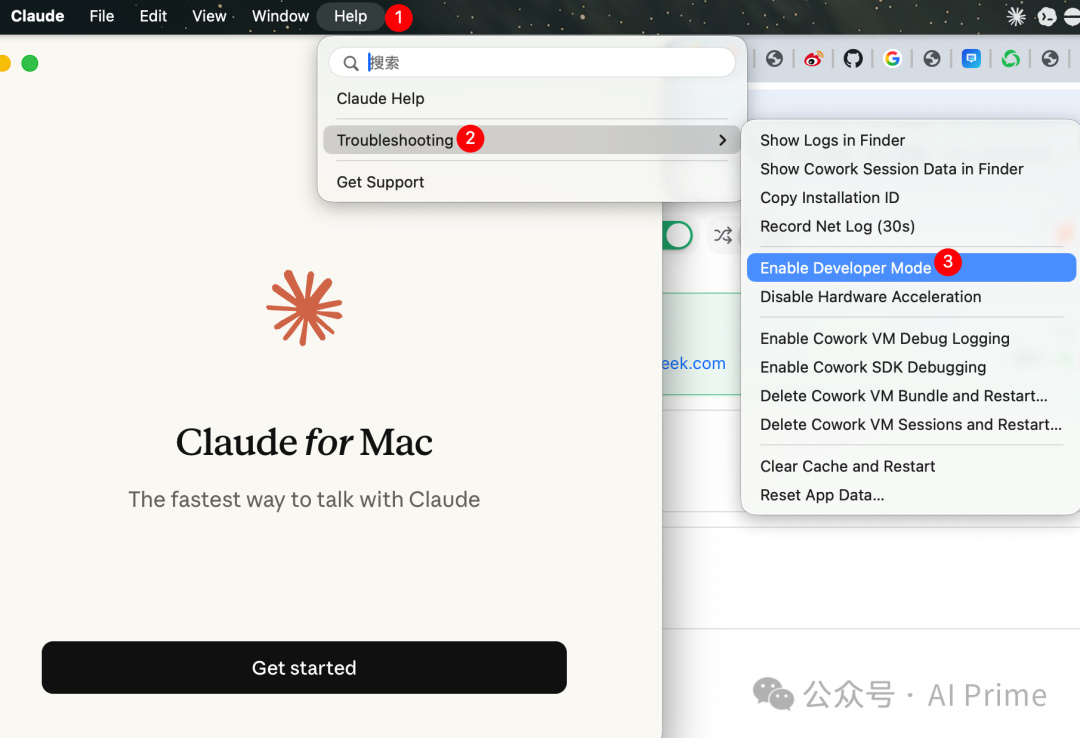The width and height of the screenshot is (1080, 738).
Task: Click the shuffle arrows icon in browser window
Action: 723,236
